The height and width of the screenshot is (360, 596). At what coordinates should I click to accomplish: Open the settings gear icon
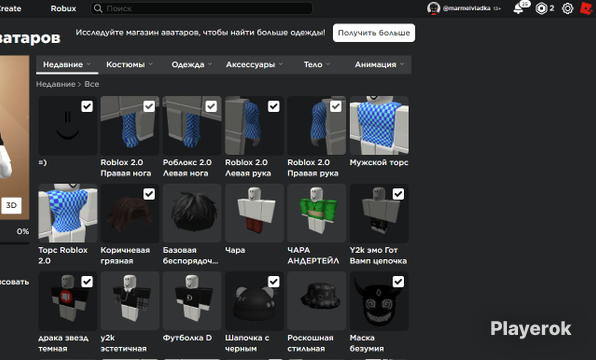point(567,8)
